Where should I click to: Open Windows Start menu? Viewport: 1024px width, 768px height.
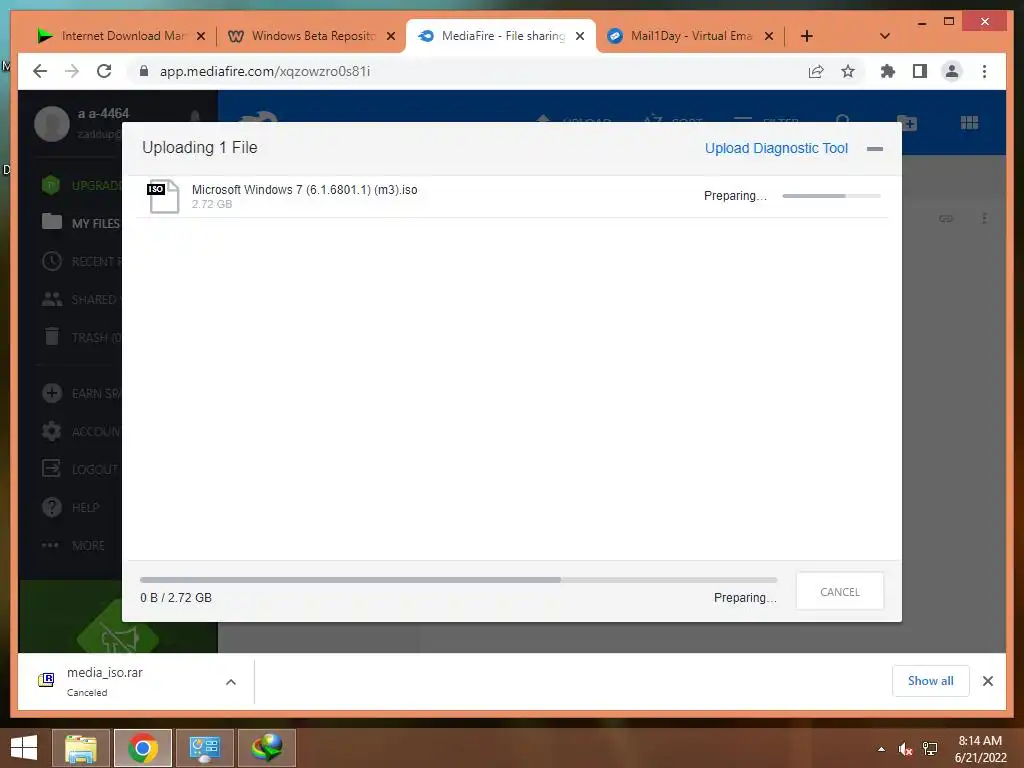24,748
